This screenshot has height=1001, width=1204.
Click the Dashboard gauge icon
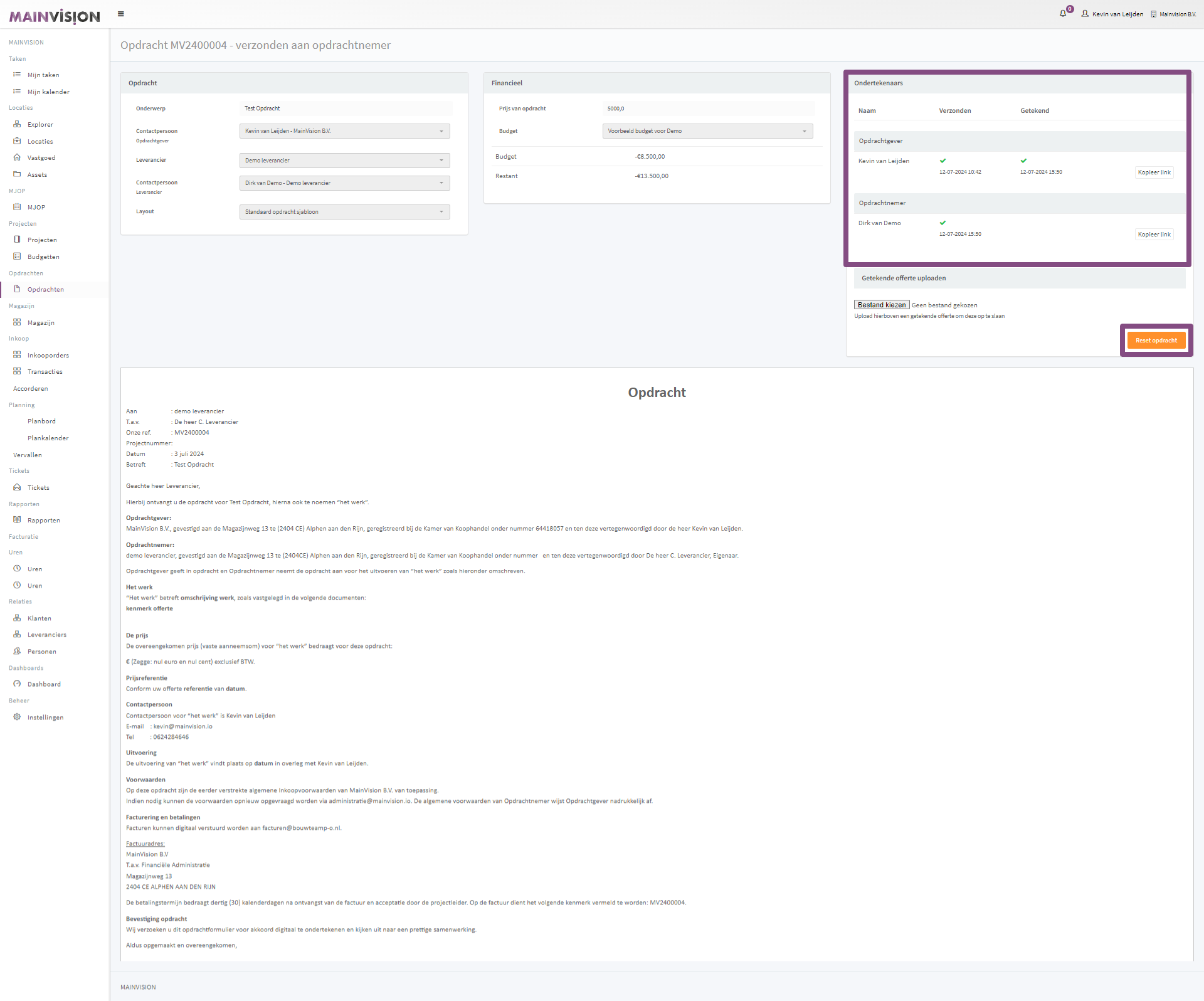coord(17,684)
